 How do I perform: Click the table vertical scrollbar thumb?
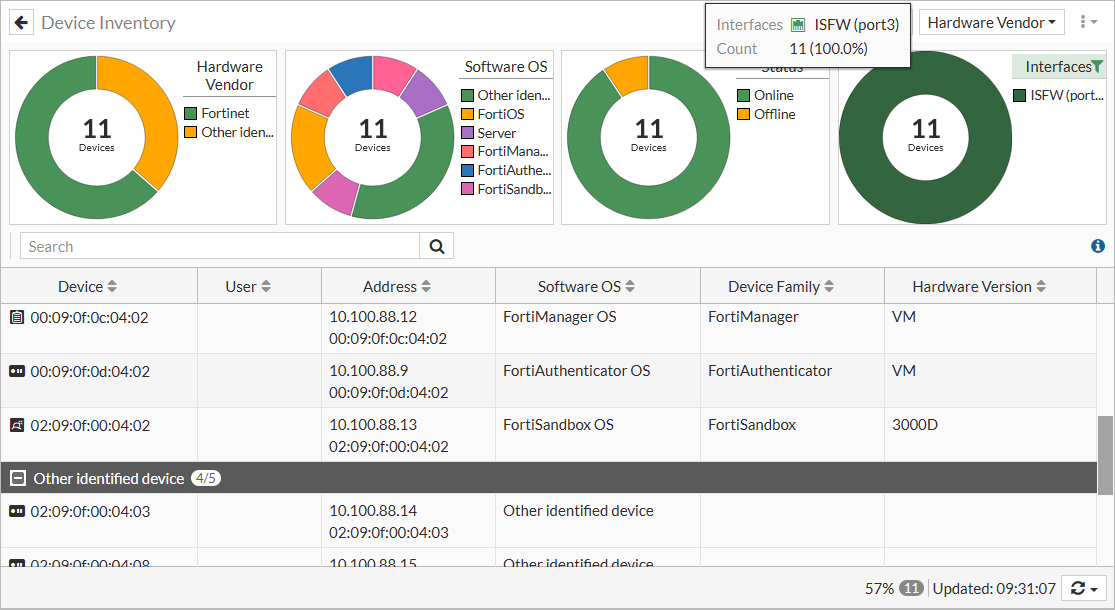coord(1105,455)
